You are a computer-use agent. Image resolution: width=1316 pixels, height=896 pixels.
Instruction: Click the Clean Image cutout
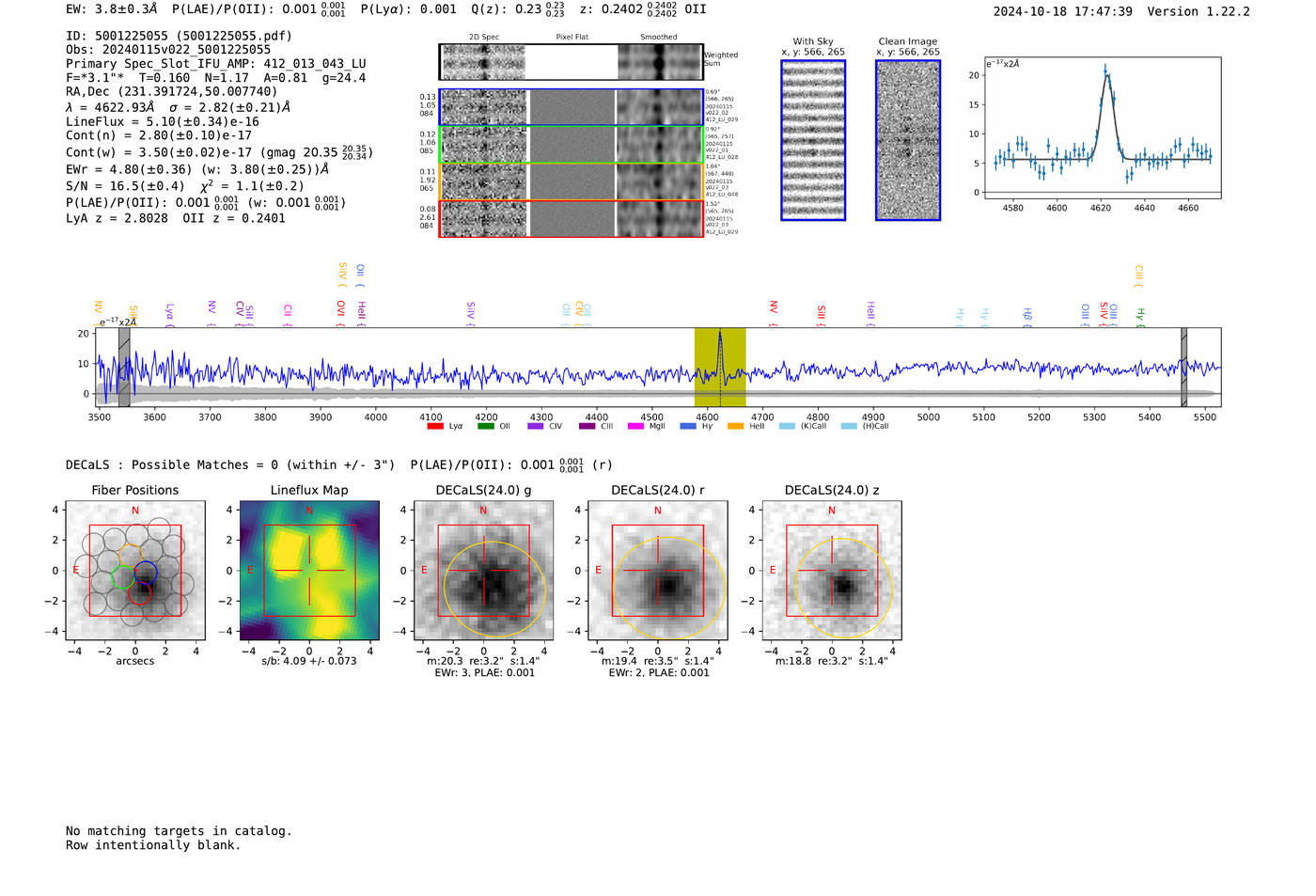pos(908,140)
